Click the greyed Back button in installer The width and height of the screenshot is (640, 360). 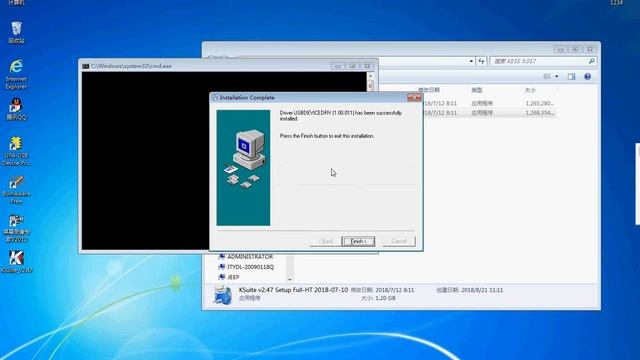pyautogui.click(x=325, y=241)
